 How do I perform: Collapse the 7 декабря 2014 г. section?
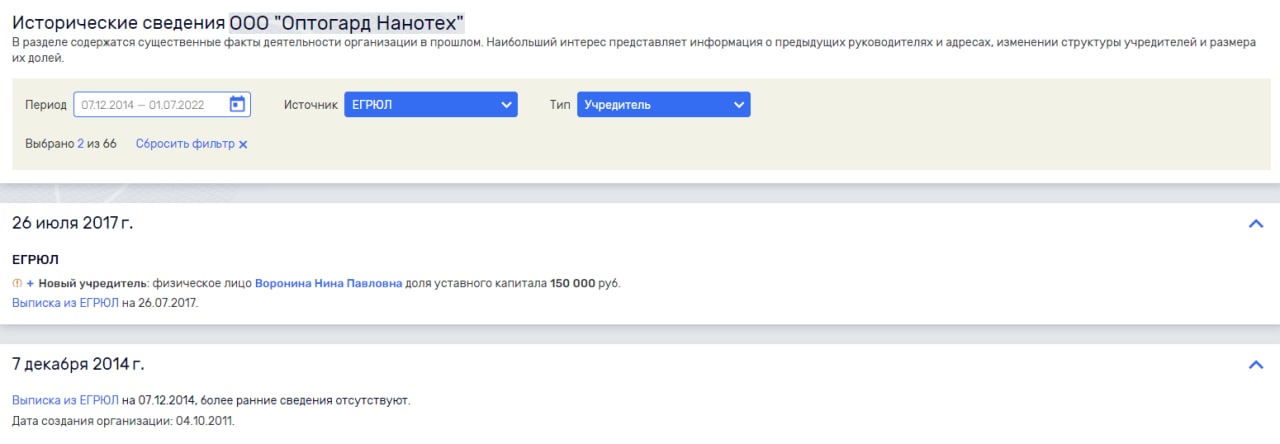(x=1257, y=365)
